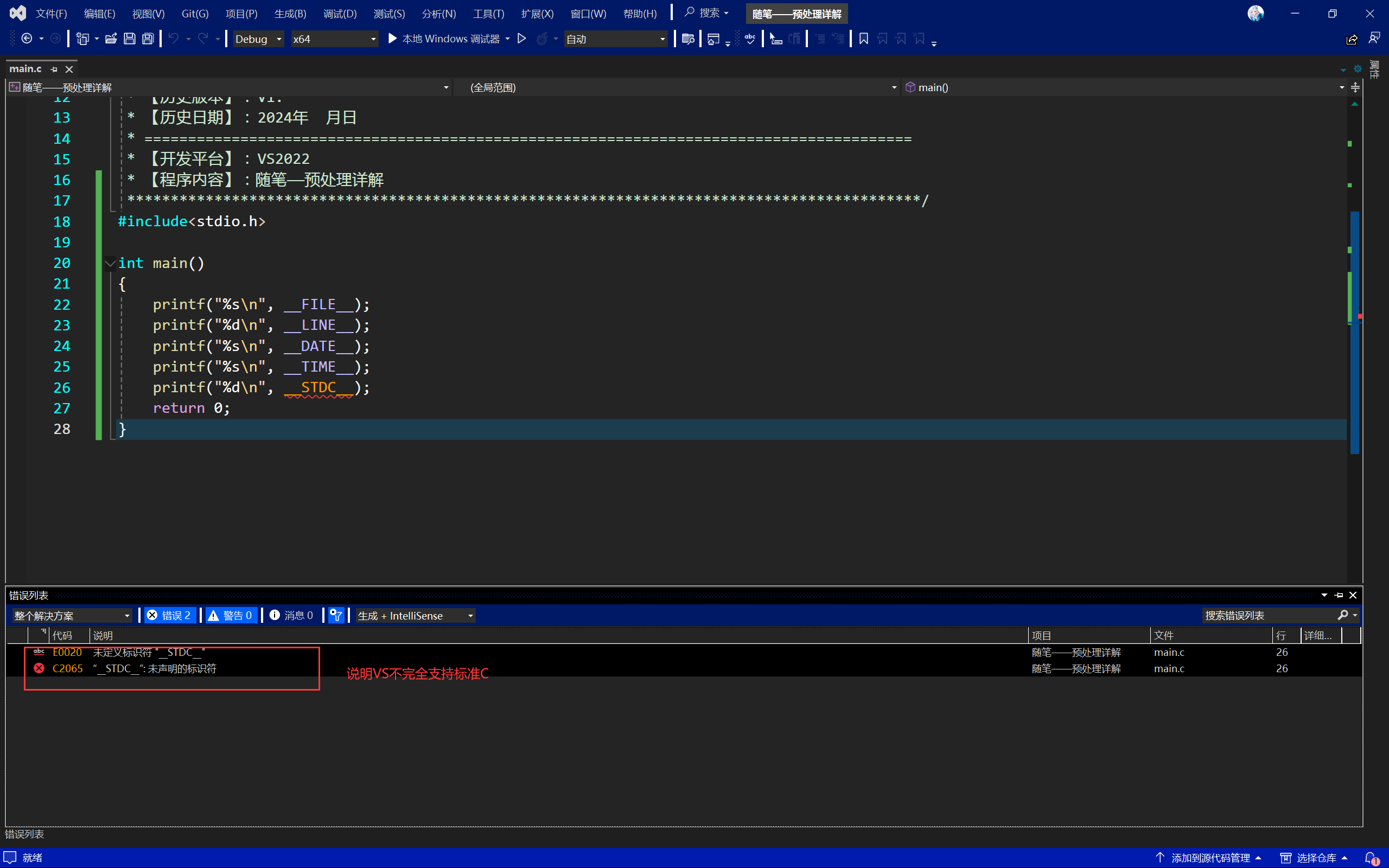Open the notifications bell icon
The width and height of the screenshot is (1389, 868).
click(1371, 858)
